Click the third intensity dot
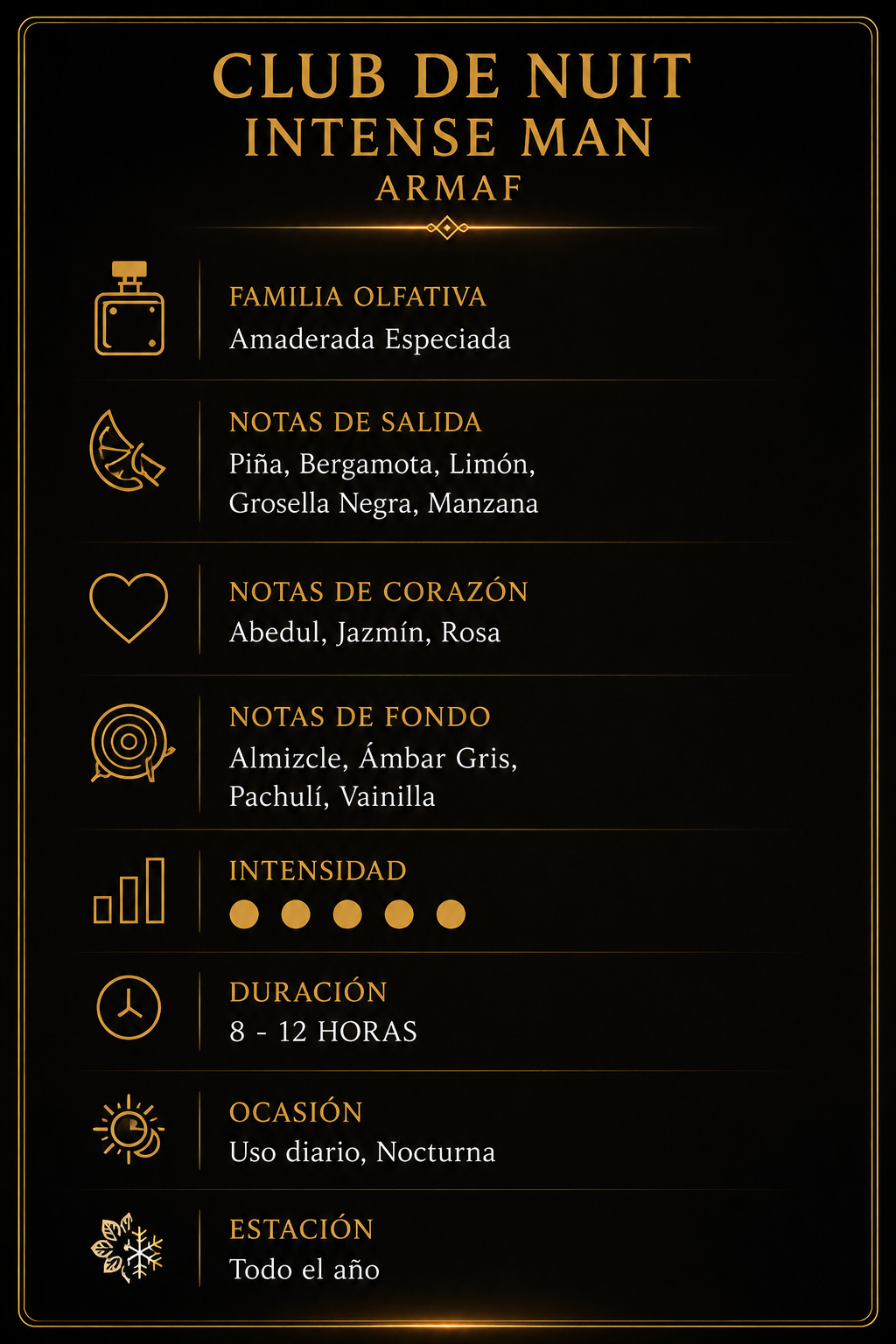The height and width of the screenshot is (1344, 896). [x=347, y=914]
